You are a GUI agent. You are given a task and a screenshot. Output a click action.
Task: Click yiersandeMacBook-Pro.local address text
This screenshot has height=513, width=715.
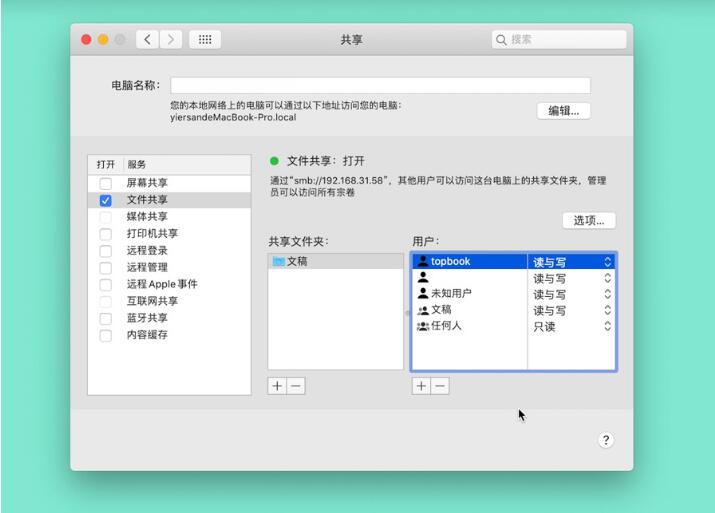[233, 117]
